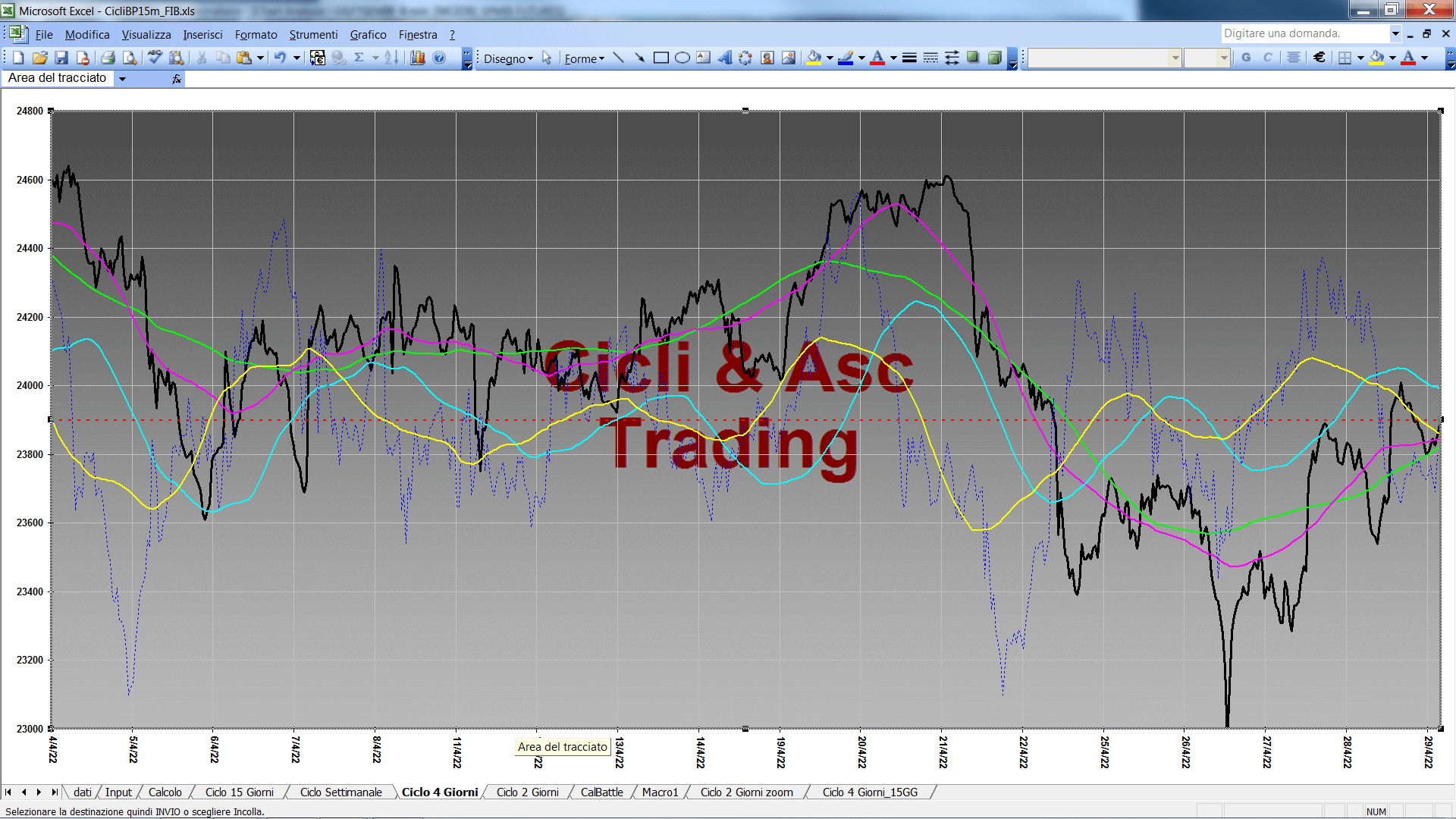Open the Strumenti menu
This screenshot has width=1456, height=819.
313,35
